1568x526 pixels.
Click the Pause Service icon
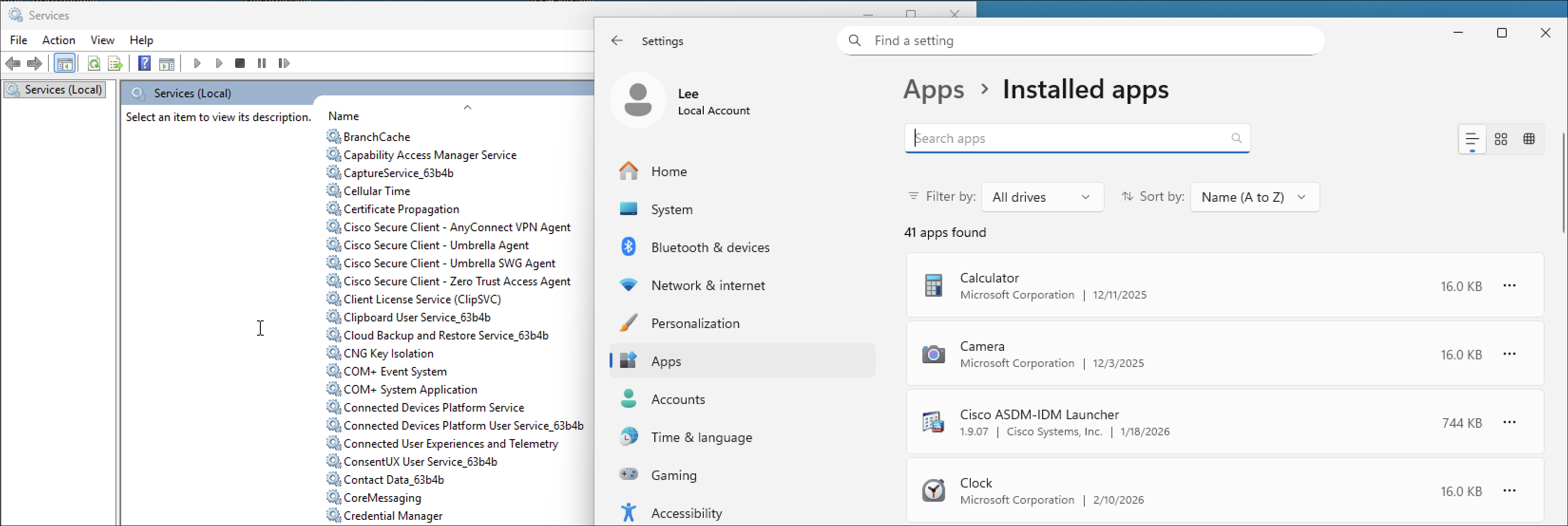click(x=262, y=63)
